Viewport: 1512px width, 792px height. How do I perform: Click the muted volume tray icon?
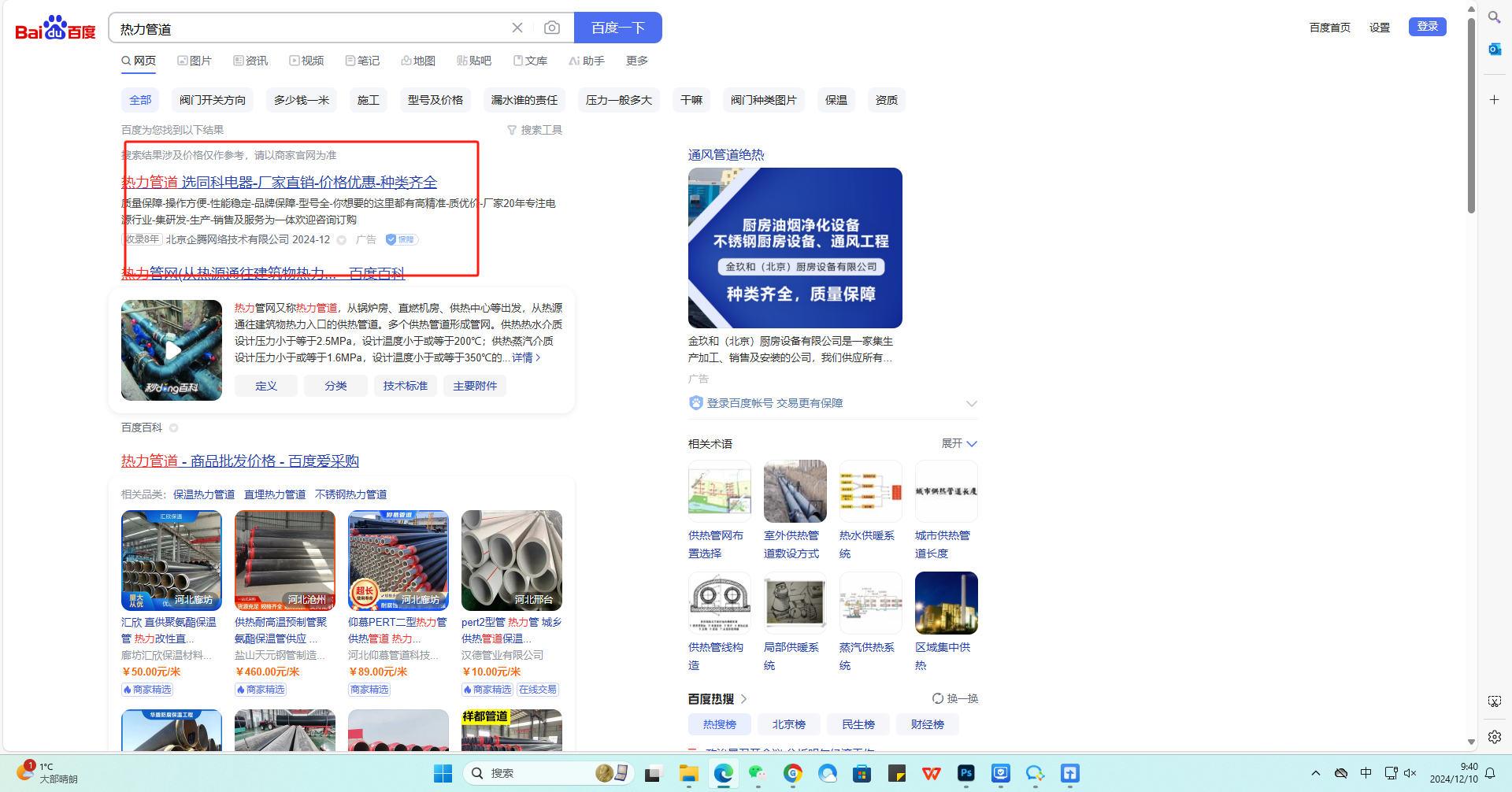(1410, 773)
